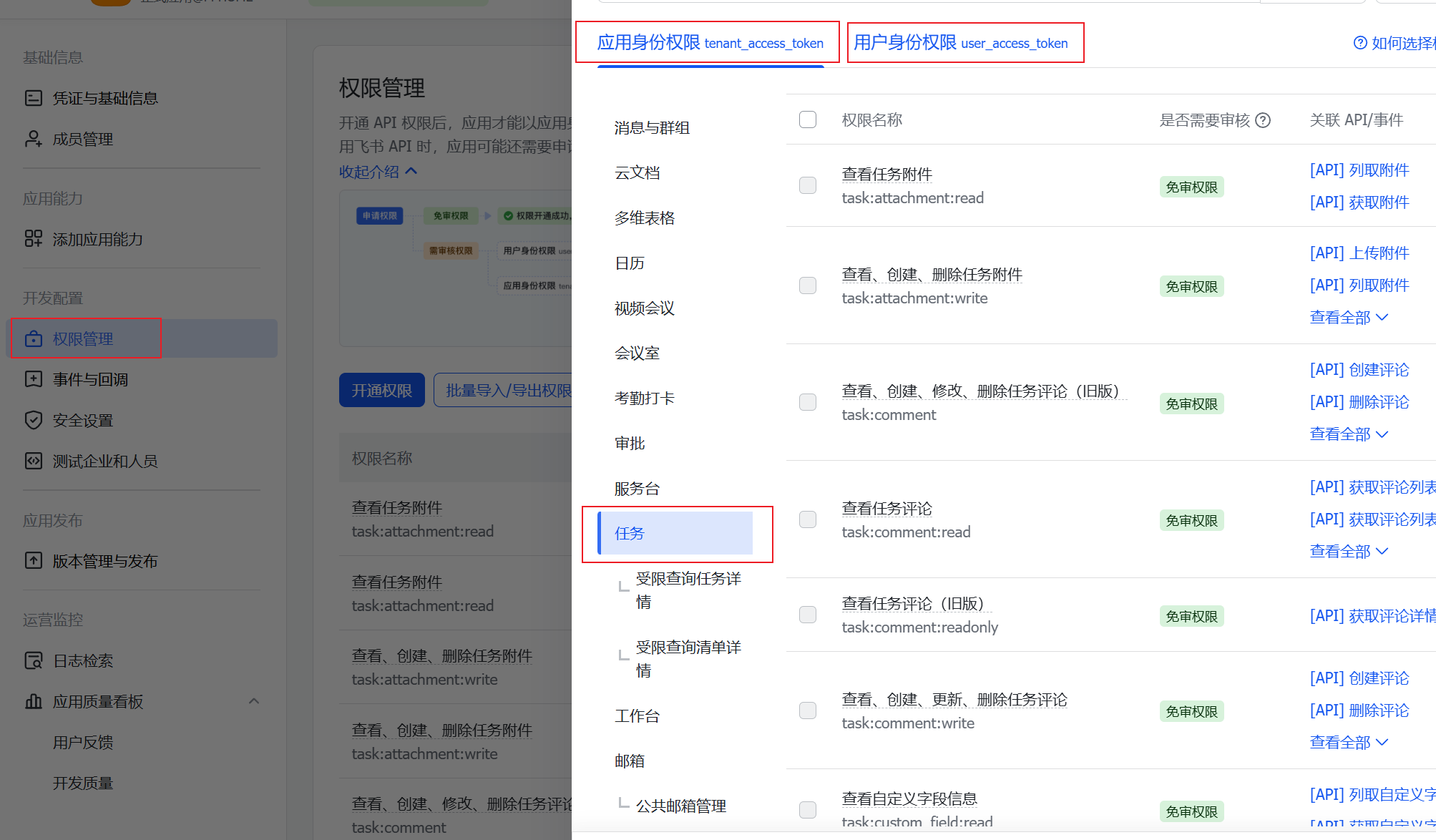Open 受限查询任务详情 subcategory
Viewport: 1436px width, 840px height.
[x=688, y=590]
